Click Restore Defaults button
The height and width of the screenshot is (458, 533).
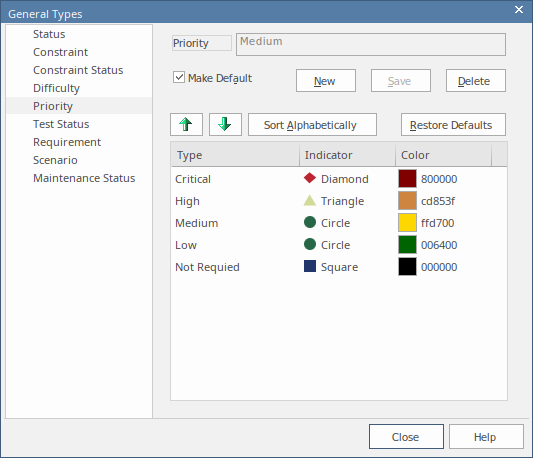click(x=453, y=124)
